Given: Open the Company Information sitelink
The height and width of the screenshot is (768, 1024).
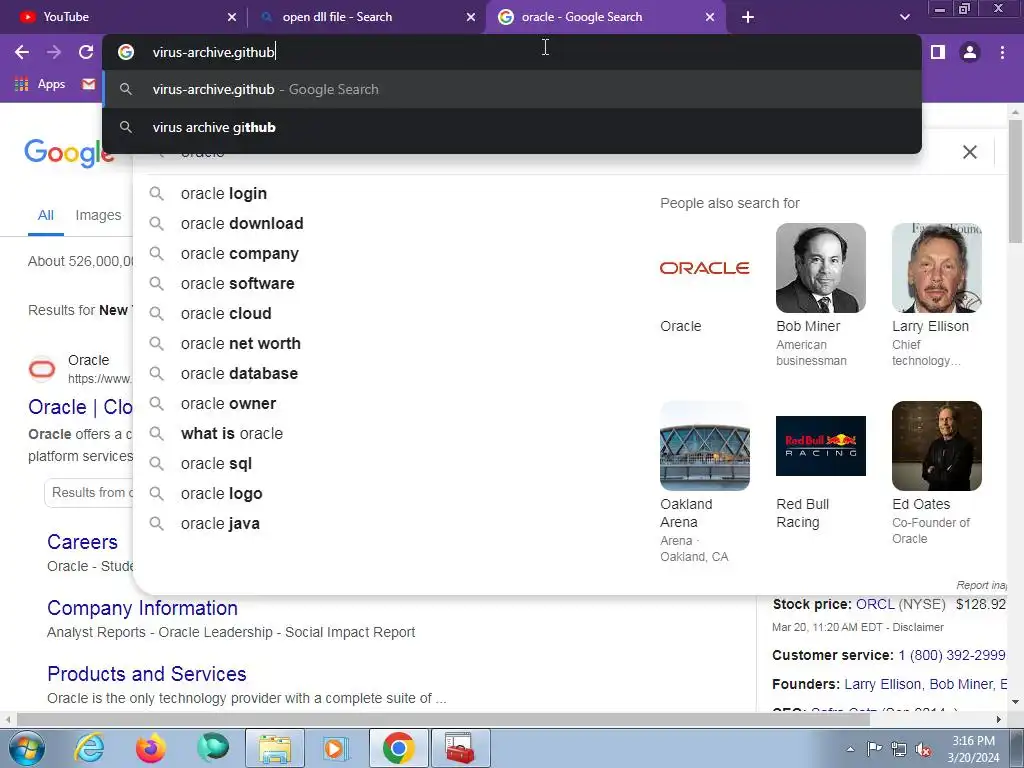Looking at the screenshot, I should coord(142,608).
